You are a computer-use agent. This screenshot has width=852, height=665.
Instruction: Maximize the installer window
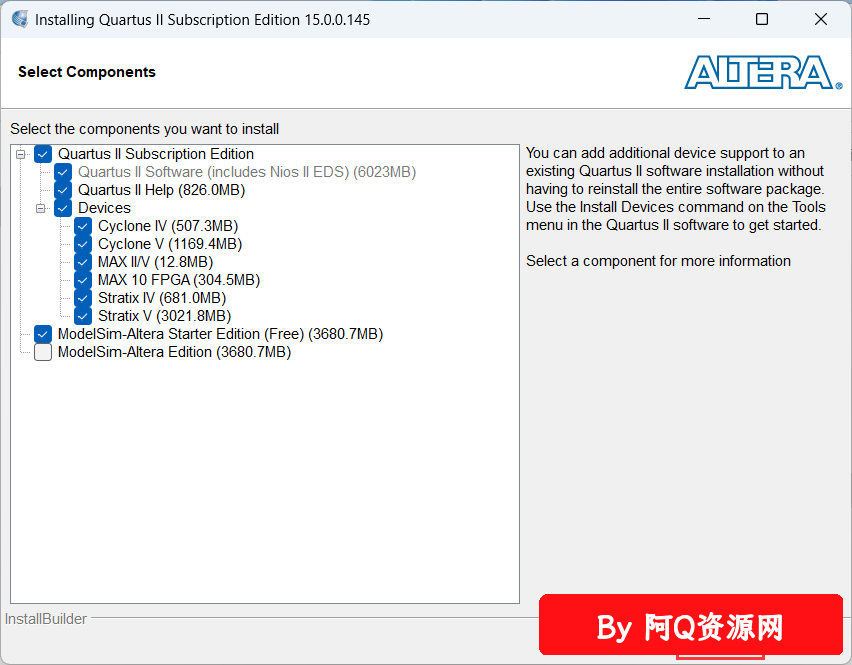[762, 19]
